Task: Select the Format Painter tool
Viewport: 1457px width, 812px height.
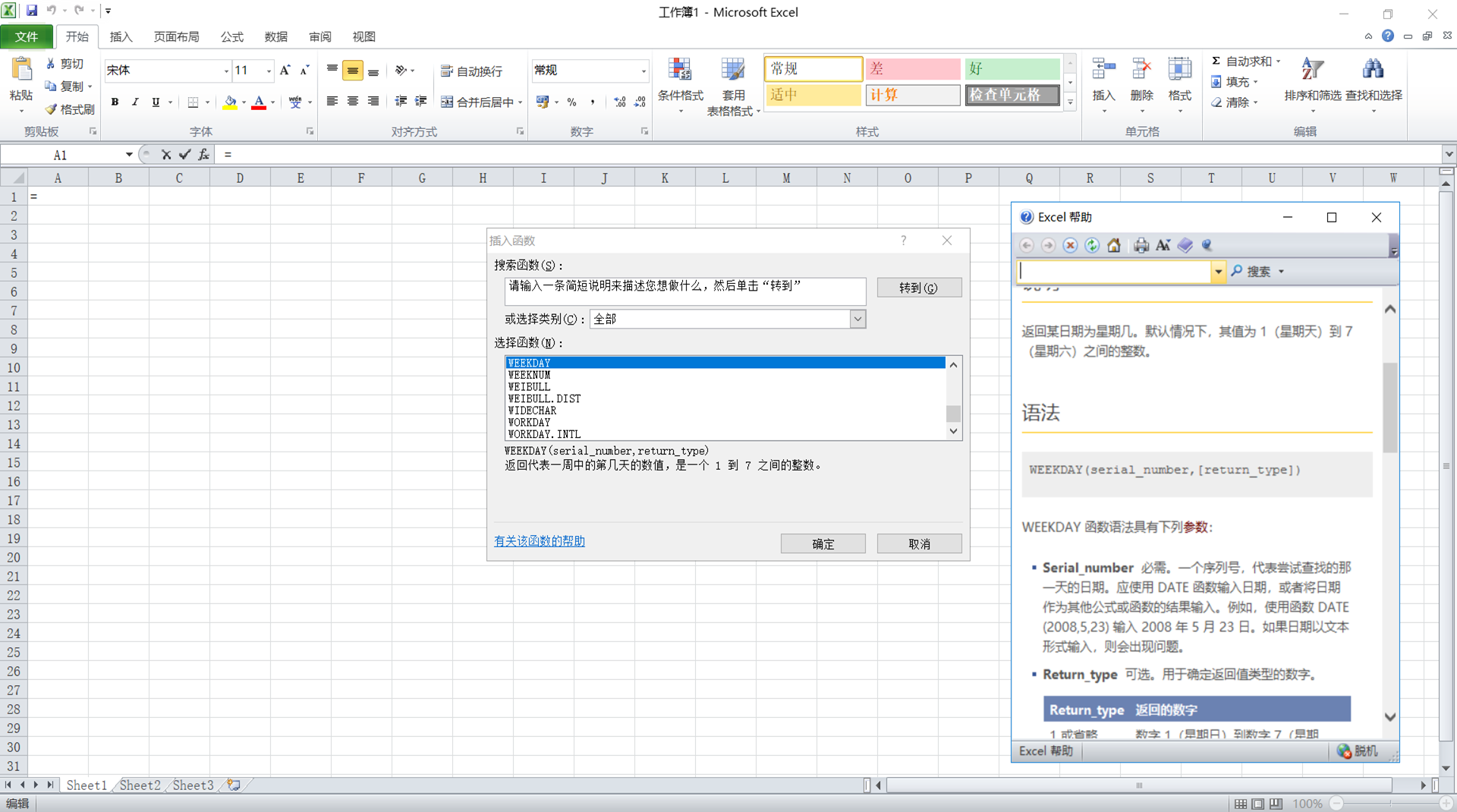Action: (68, 109)
